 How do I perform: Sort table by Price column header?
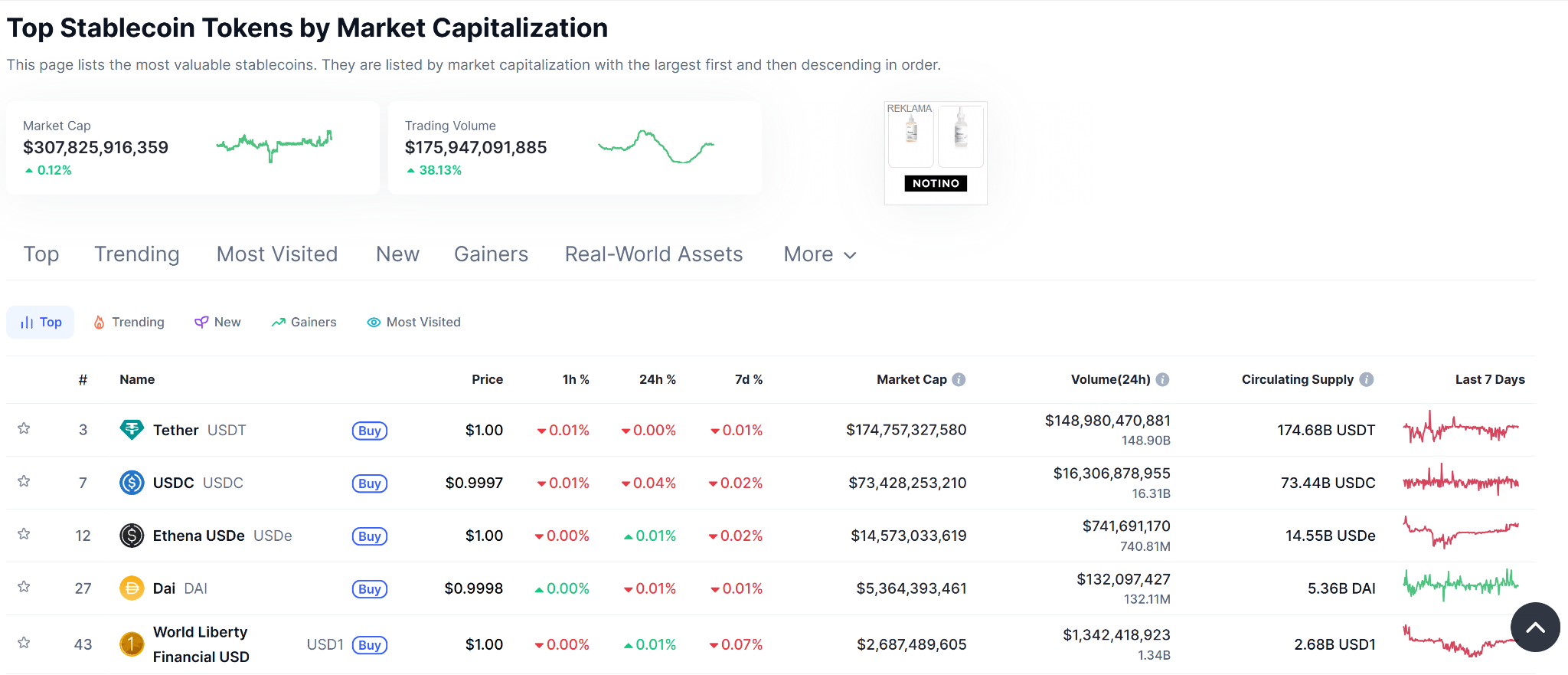click(x=487, y=379)
